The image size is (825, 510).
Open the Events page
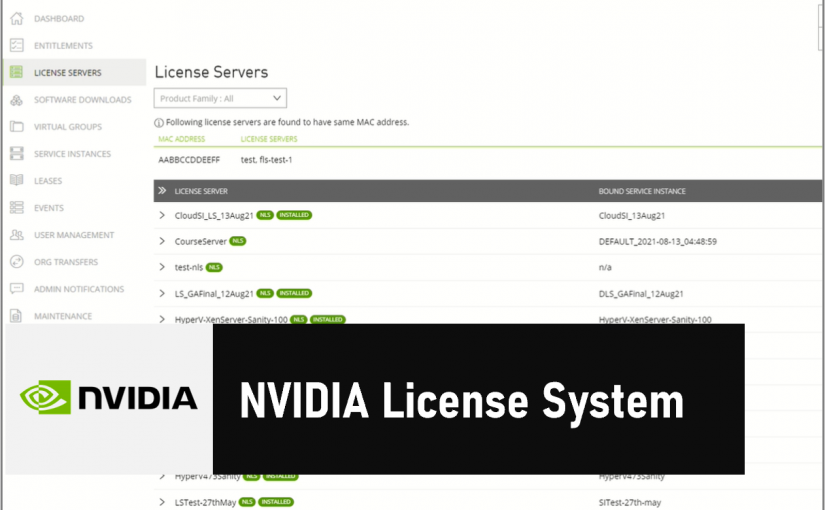(49, 208)
